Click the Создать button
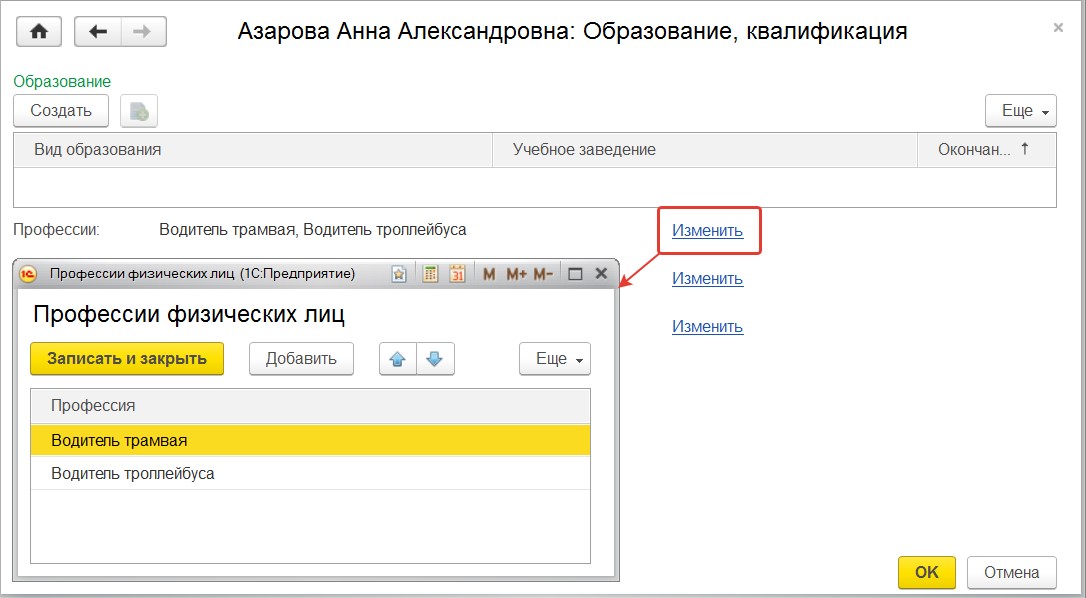The height and width of the screenshot is (598, 1086). click(x=61, y=111)
